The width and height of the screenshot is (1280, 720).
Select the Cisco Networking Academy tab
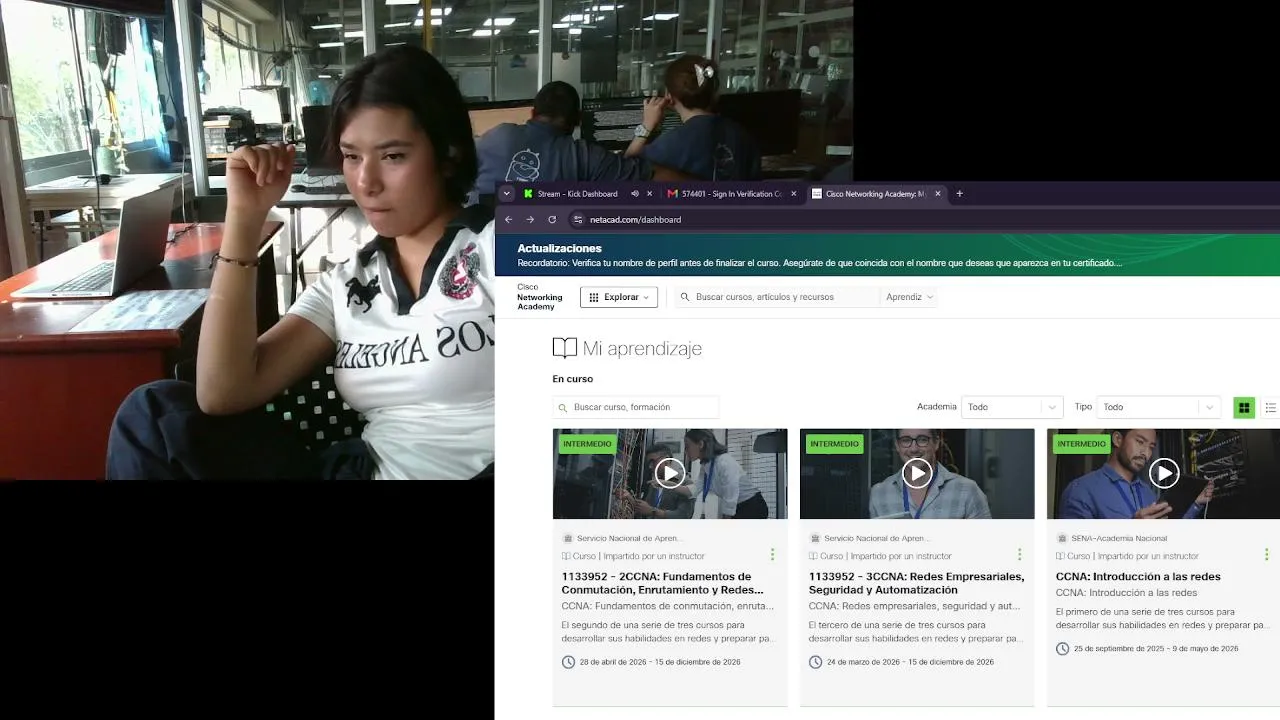[x=876, y=194]
